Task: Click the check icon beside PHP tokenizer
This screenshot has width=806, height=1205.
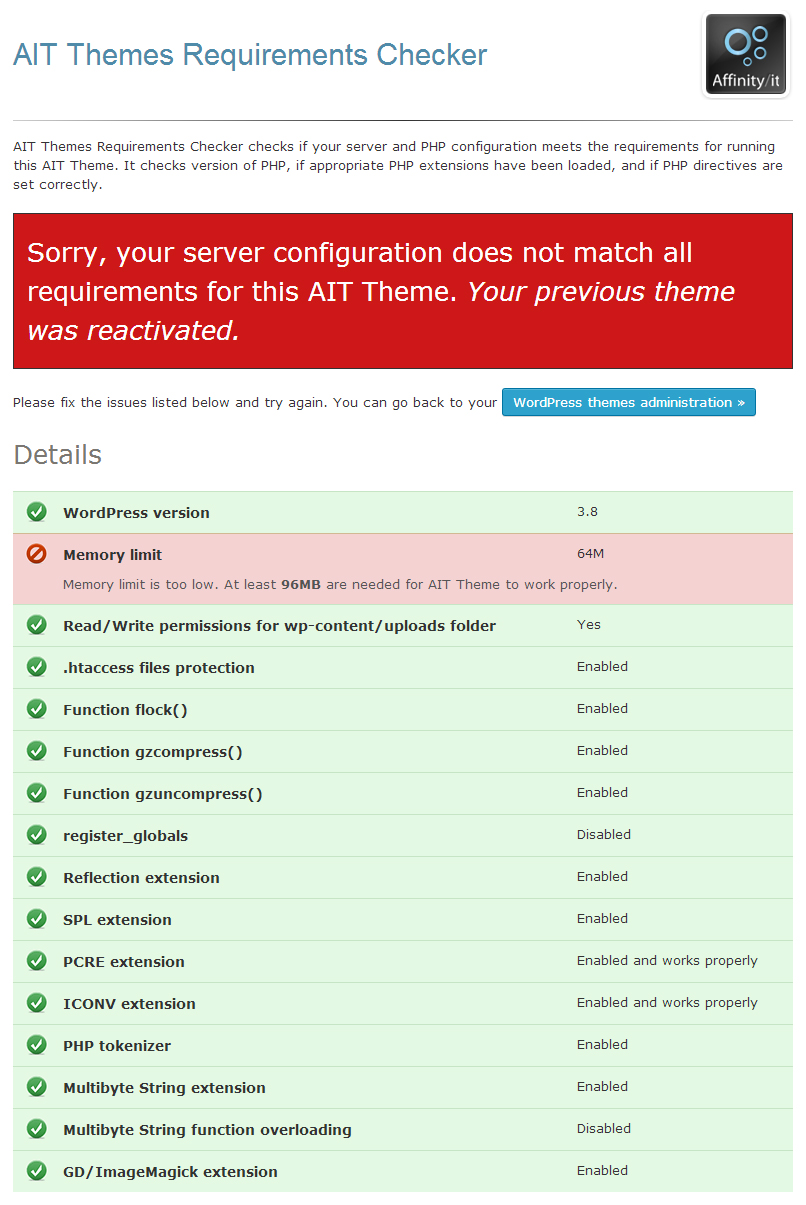Action: (x=37, y=1045)
